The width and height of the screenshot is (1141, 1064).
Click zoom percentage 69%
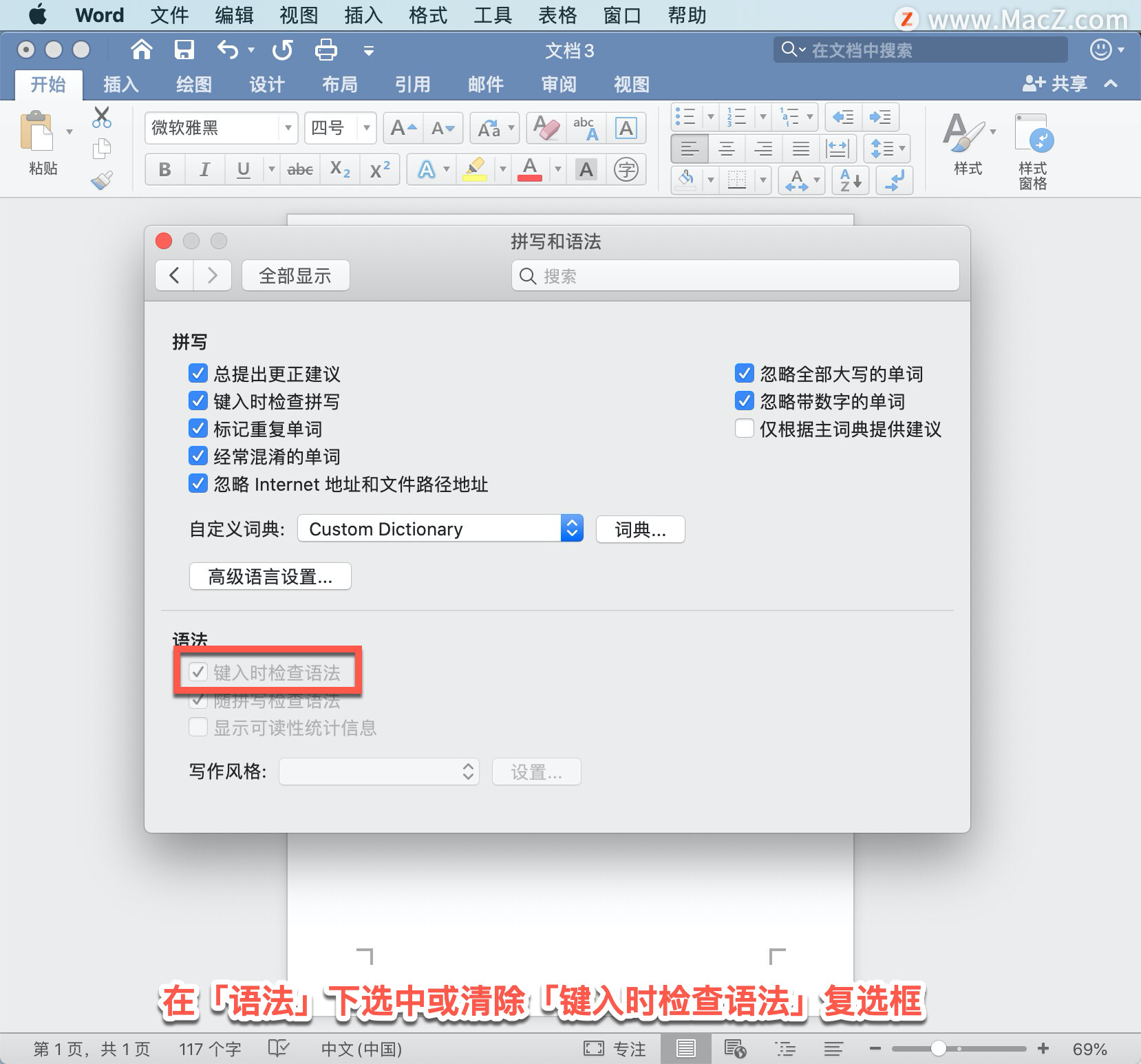pyautogui.click(x=1089, y=1049)
